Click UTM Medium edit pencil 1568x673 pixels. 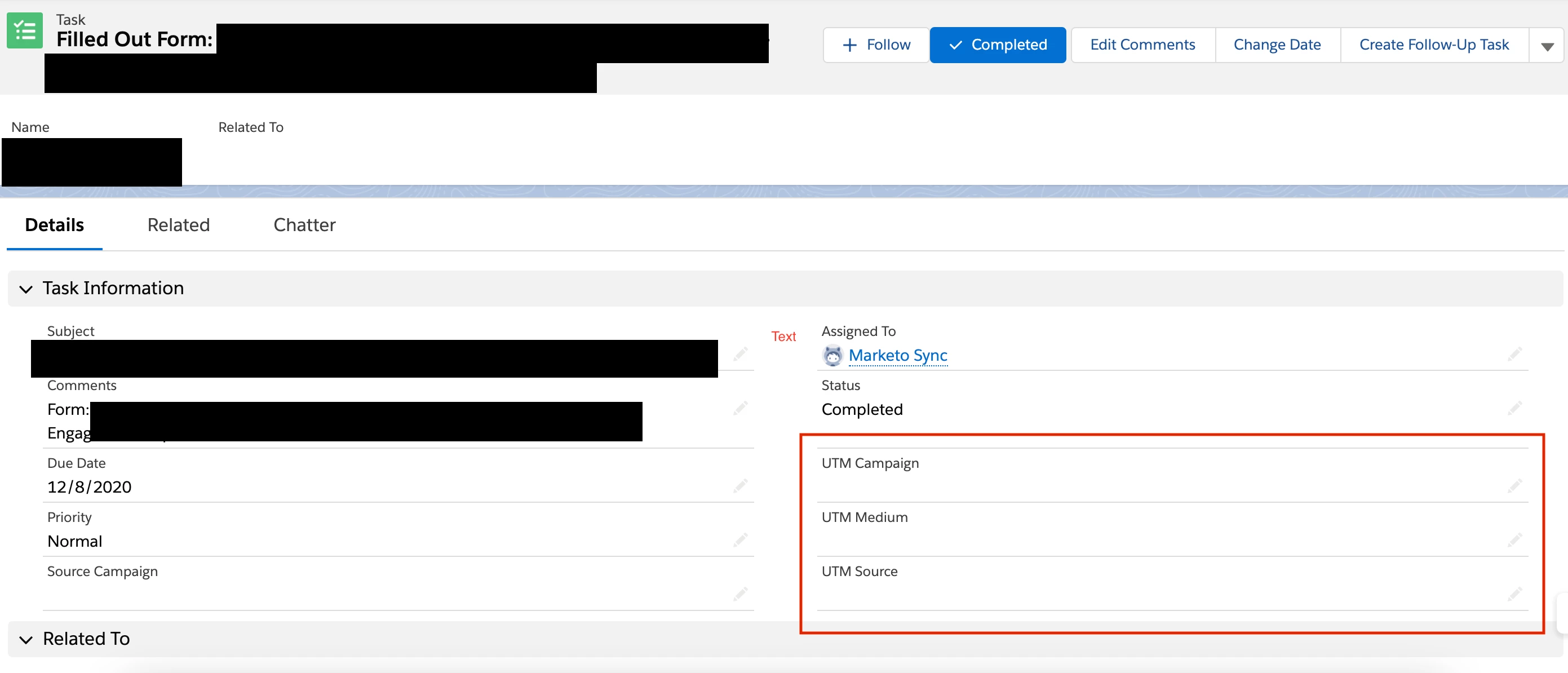click(x=1514, y=540)
